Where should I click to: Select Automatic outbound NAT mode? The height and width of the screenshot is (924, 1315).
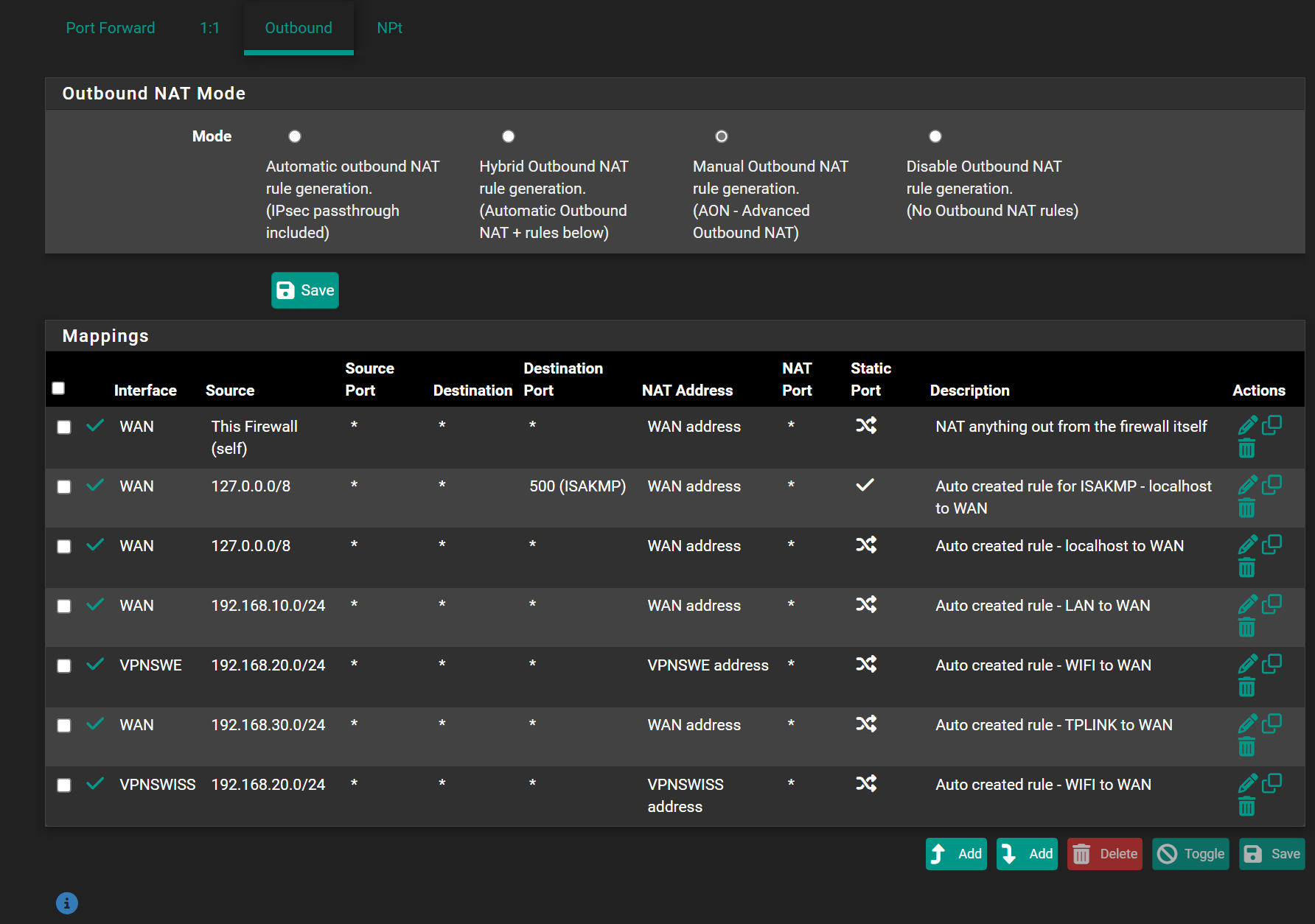click(x=295, y=136)
